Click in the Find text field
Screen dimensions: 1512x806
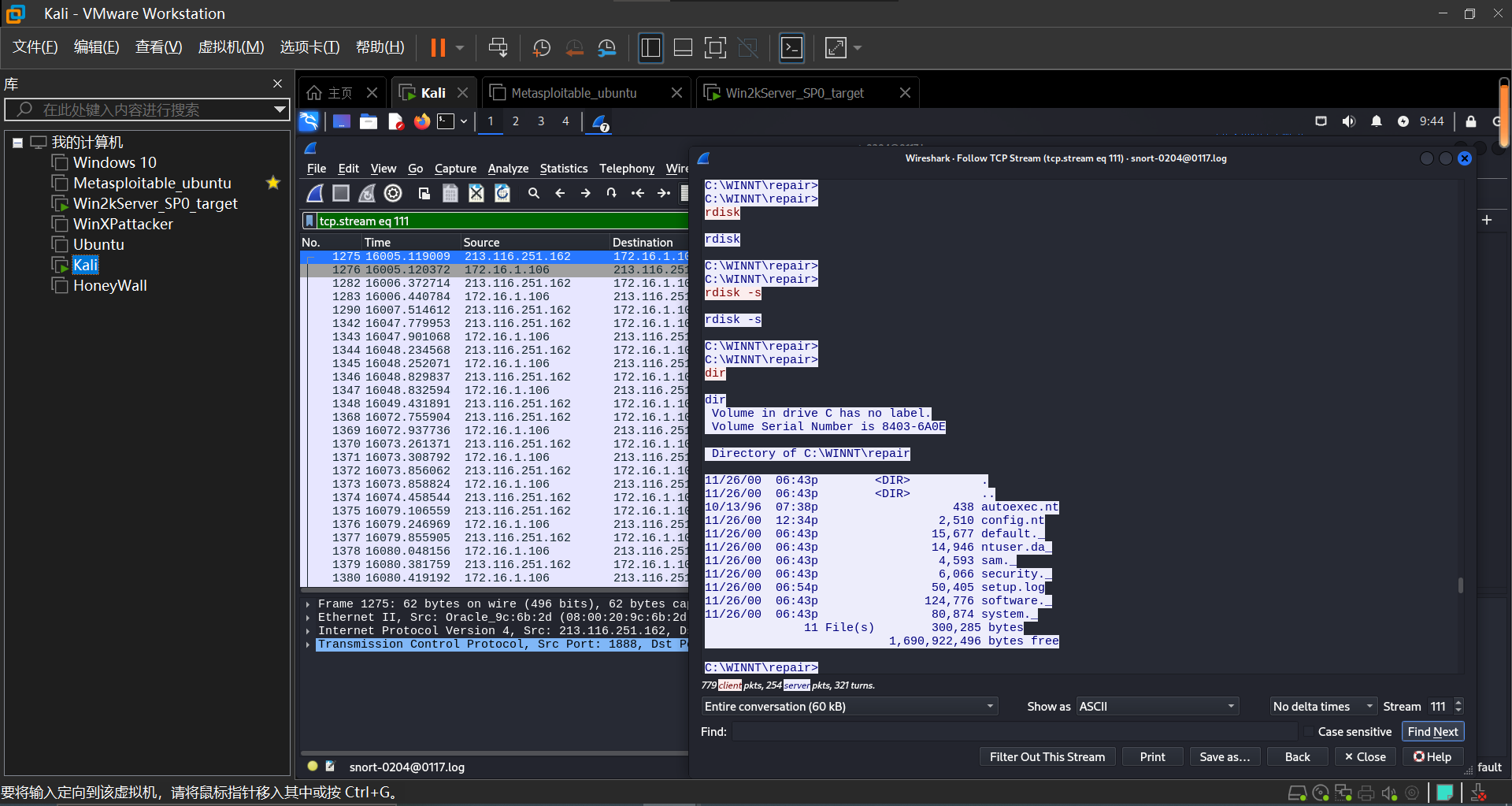click(x=1016, y=732)
